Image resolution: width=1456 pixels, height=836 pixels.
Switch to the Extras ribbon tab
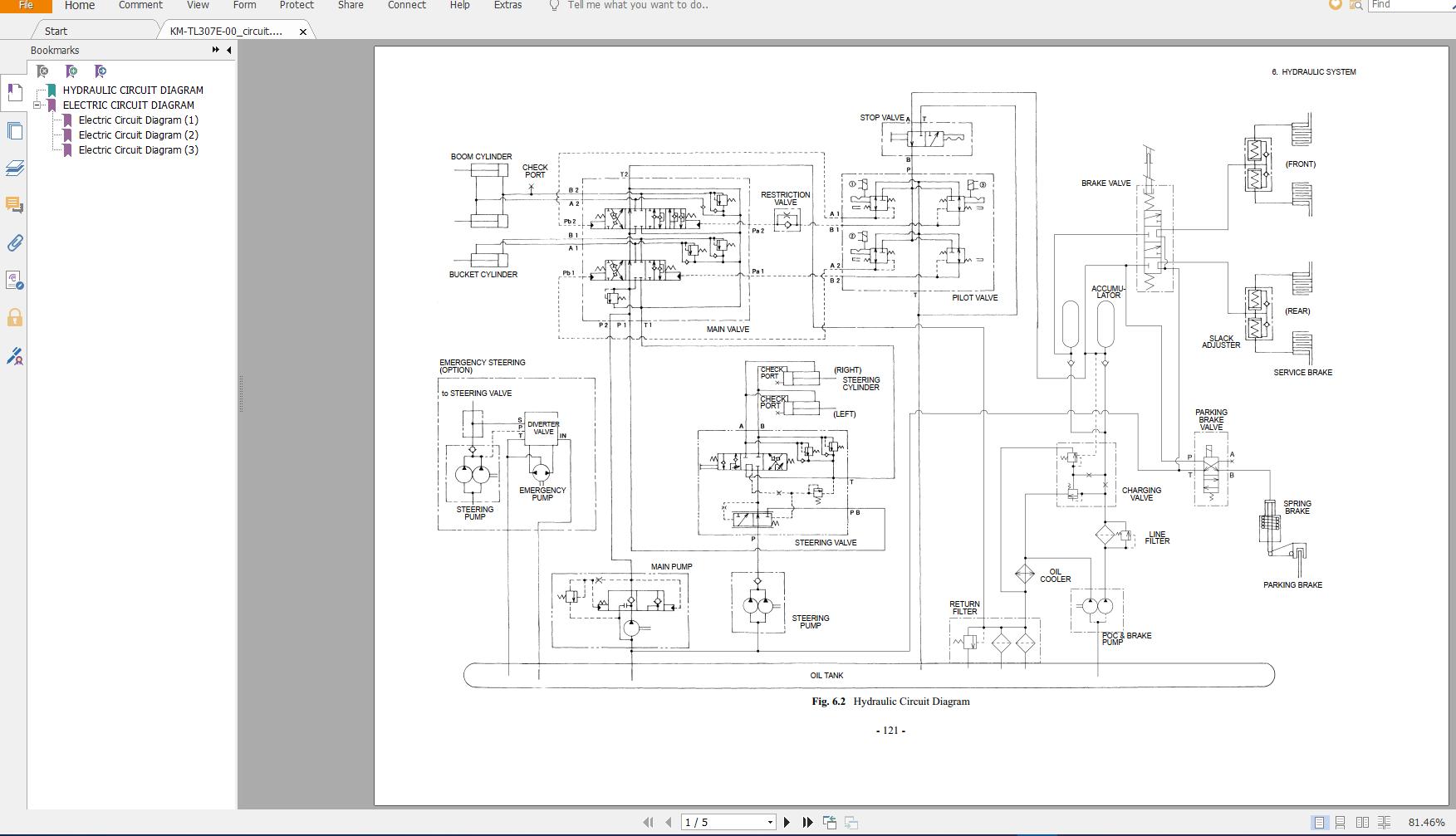point(507,5)
